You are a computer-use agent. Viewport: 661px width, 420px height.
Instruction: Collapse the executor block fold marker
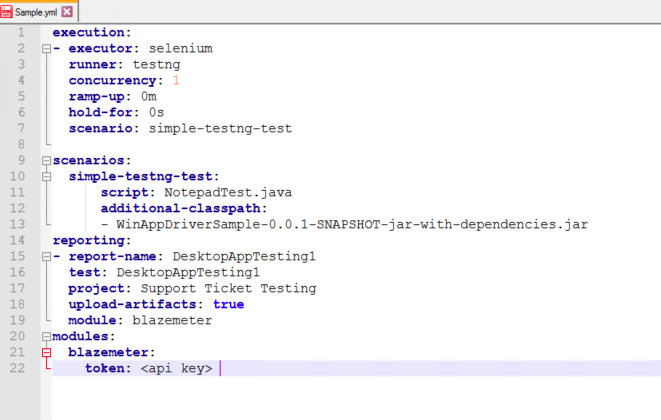point(46,49)
